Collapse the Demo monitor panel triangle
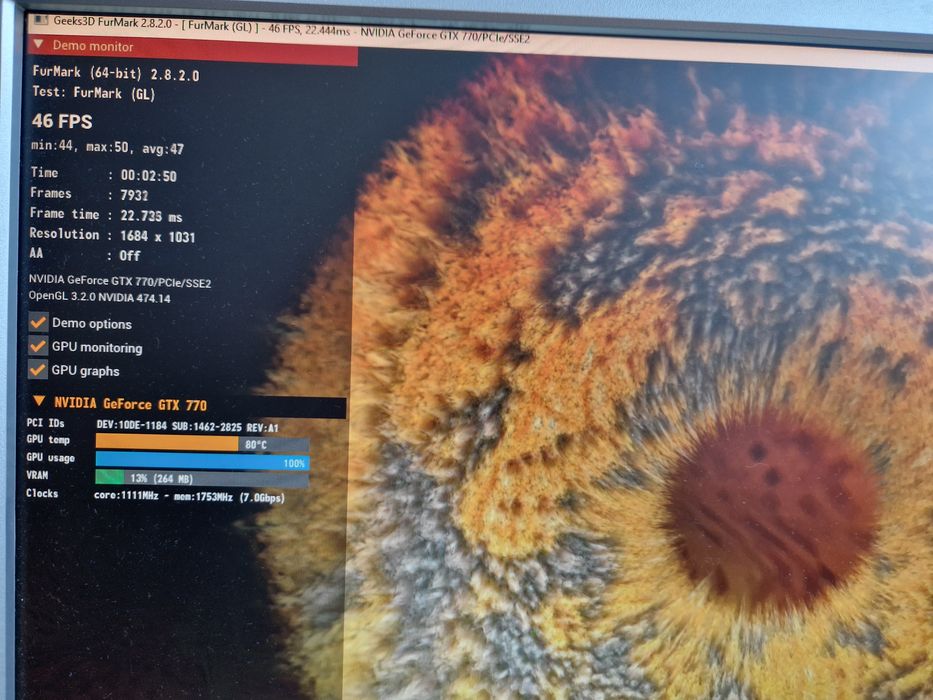 tap(39, 44)
